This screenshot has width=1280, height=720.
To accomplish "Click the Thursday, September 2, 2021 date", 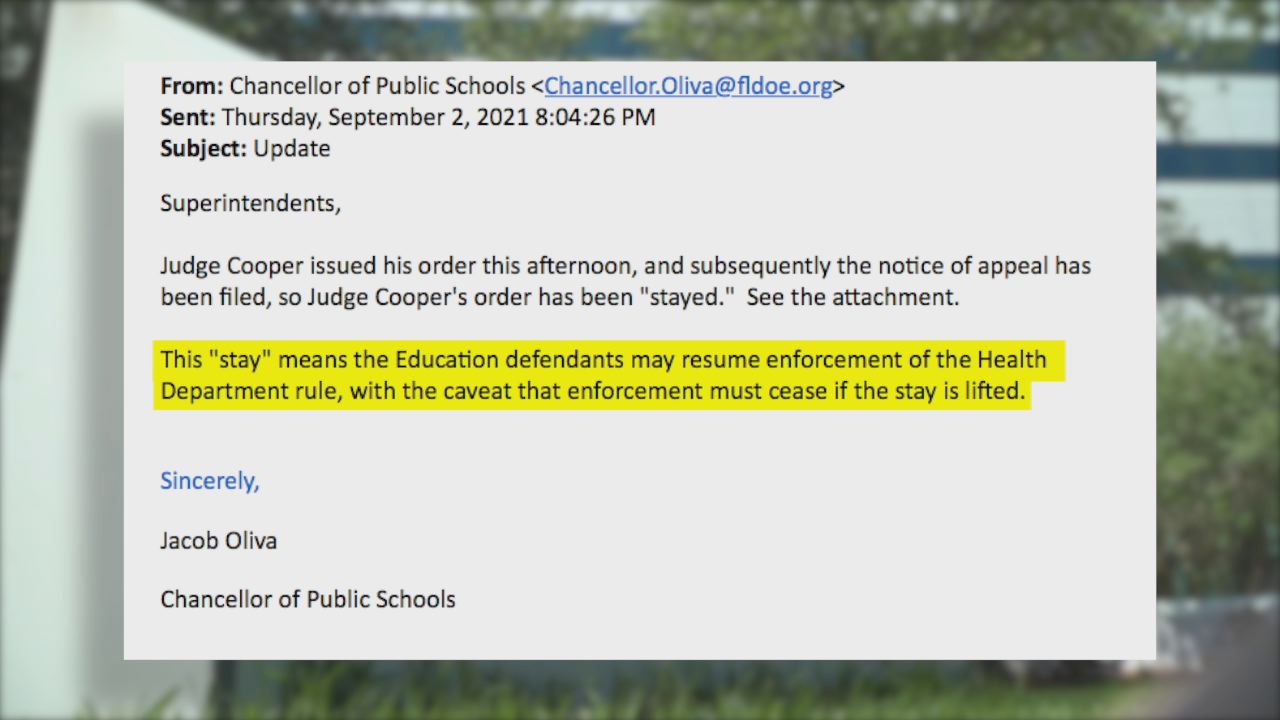I will point(375,117).
